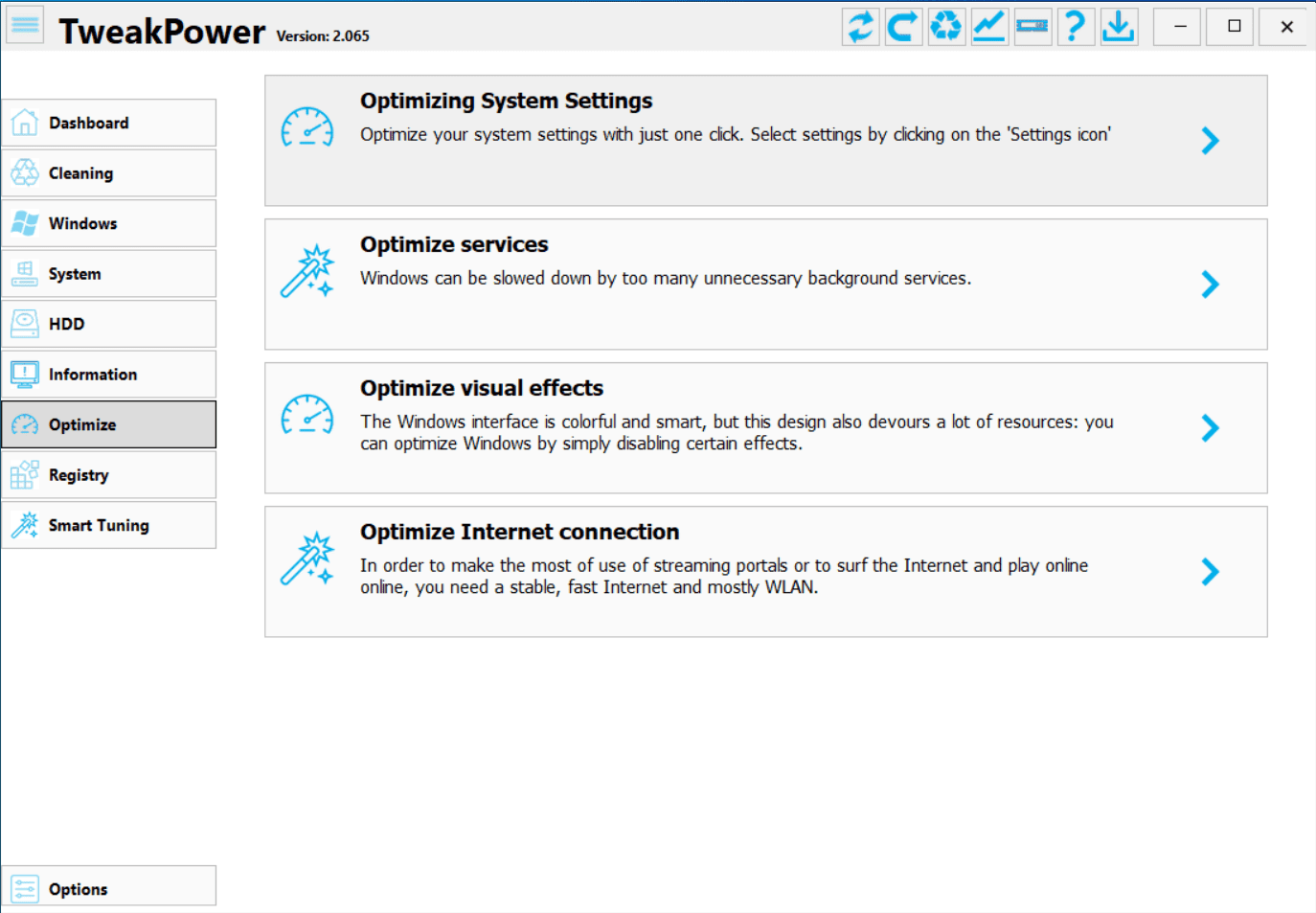Show the Information section
The height and width of the screenshot is (913, 1316).
tap(109, 375)
